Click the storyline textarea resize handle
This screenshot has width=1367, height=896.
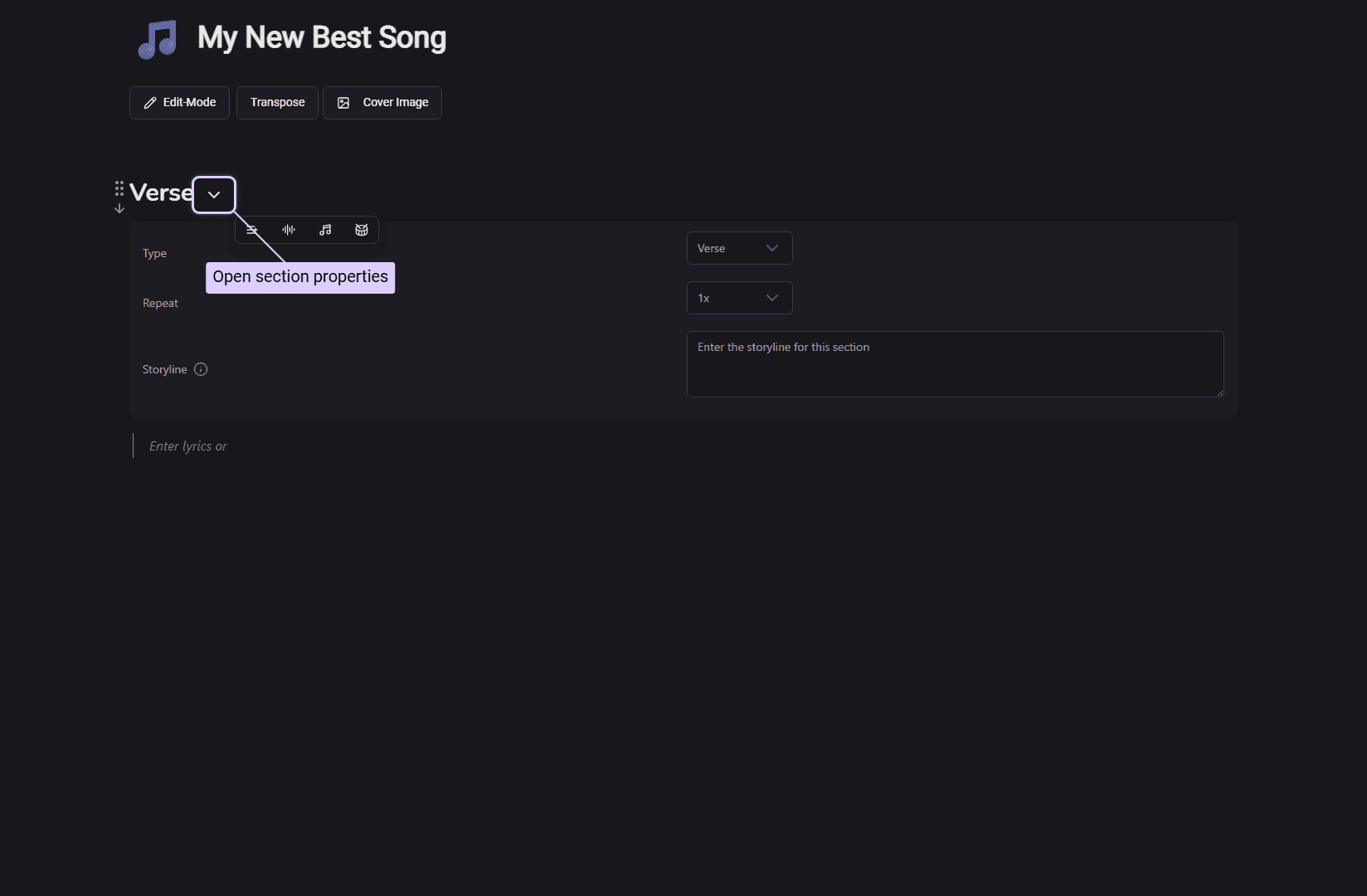click(1219, 393)
